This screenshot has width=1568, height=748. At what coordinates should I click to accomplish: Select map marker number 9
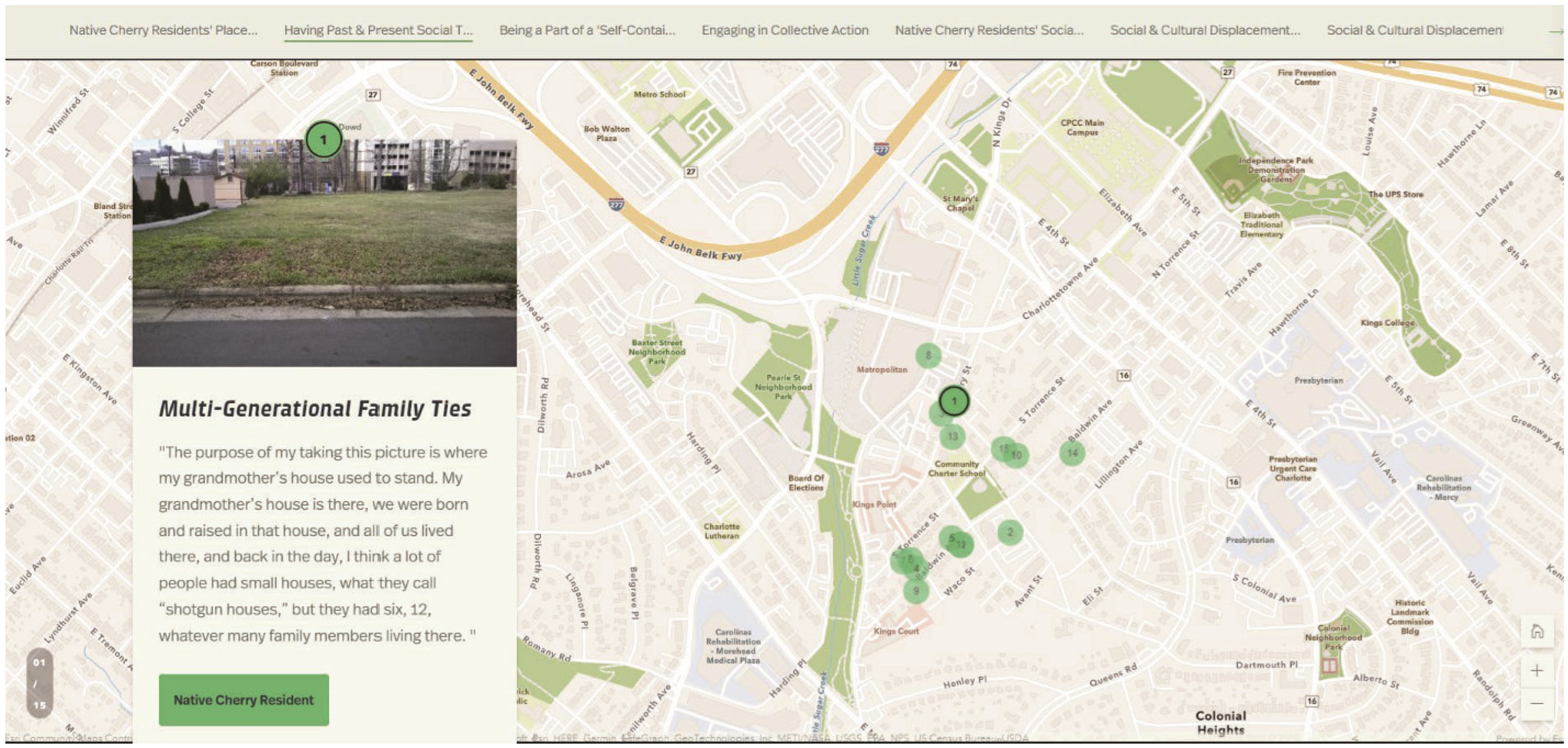(916, 590)
